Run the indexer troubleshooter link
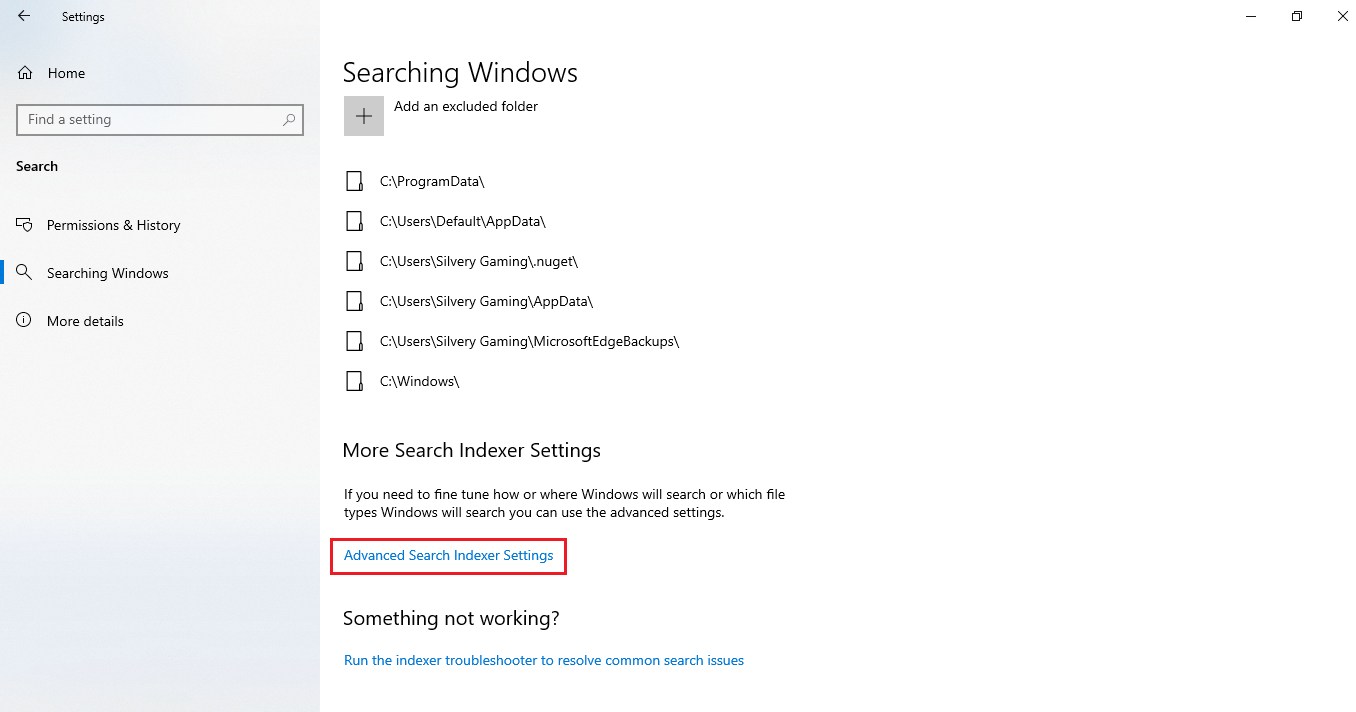This screenshot has width=1356, height=712. pyautogui.click(x=543, y=660)
